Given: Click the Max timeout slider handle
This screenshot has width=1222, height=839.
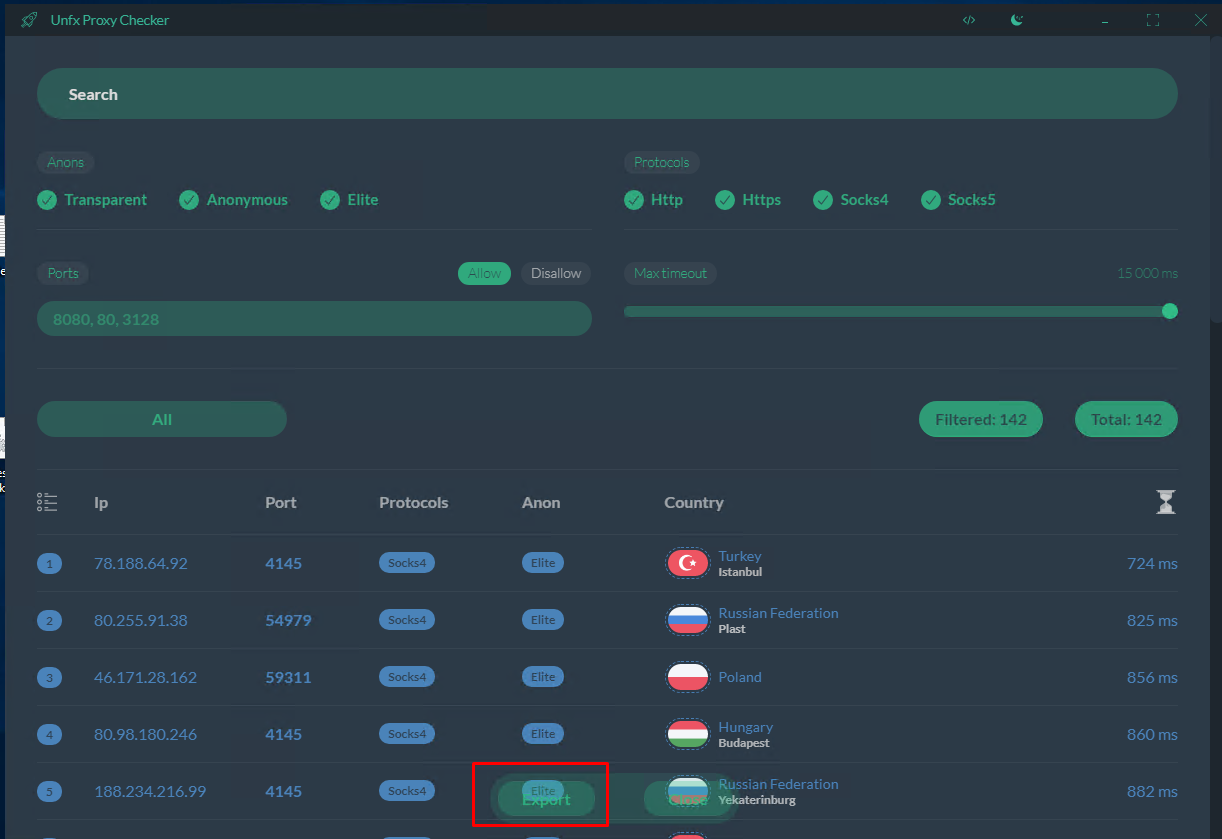Looking at the screenshot, I should [1169, 311].
